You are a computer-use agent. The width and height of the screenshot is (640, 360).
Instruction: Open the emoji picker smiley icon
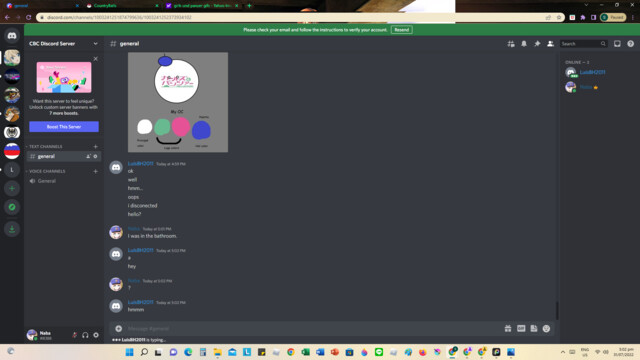pyautogui.click(x=546, y=329)
